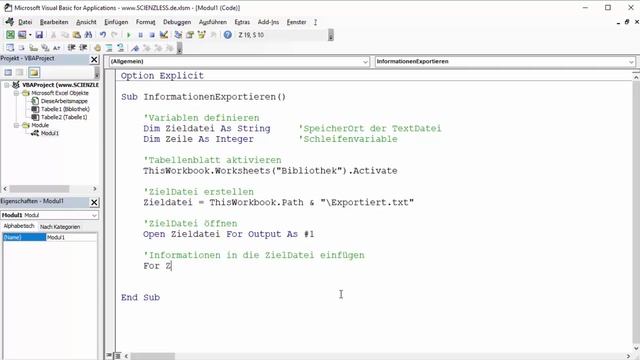The height and width of the screenshot is (360, 640).
Task: Click the Insert UserForm toolbar icon
Action: [x=21, y=35]
